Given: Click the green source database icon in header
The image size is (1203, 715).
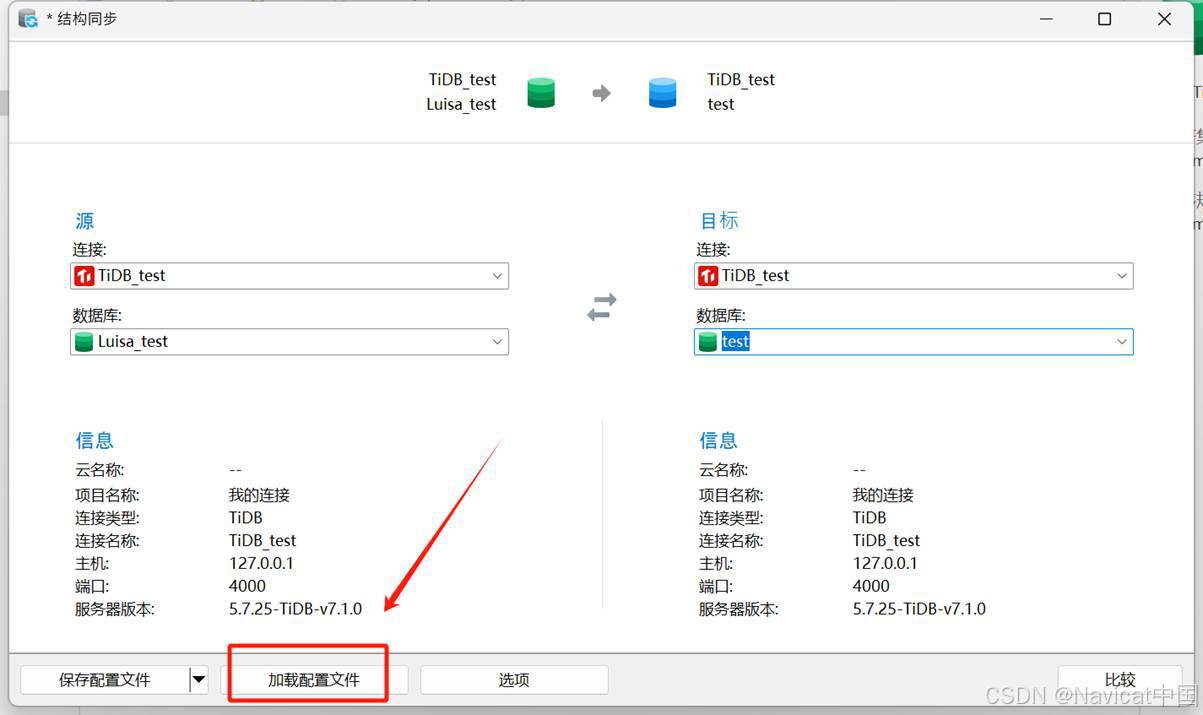Looking at the screenshot, I should point(541,93).
